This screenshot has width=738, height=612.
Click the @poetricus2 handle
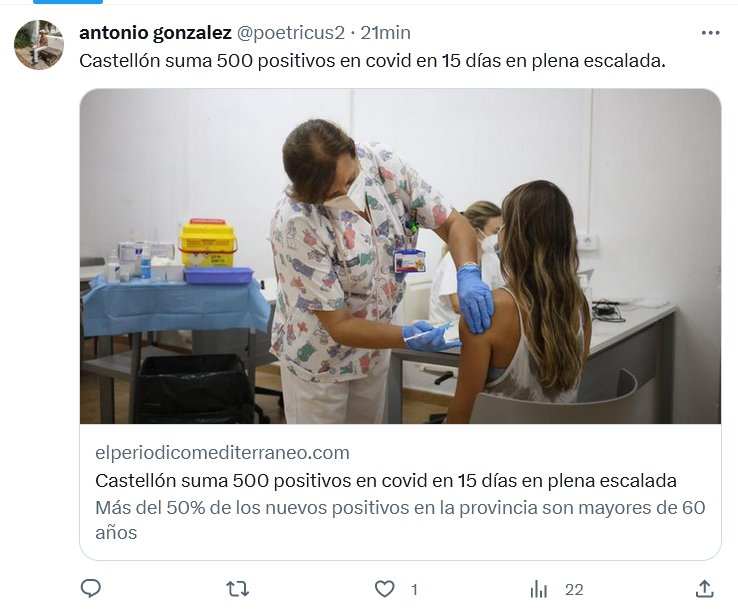pyautogui.click(x=290, y=33)
